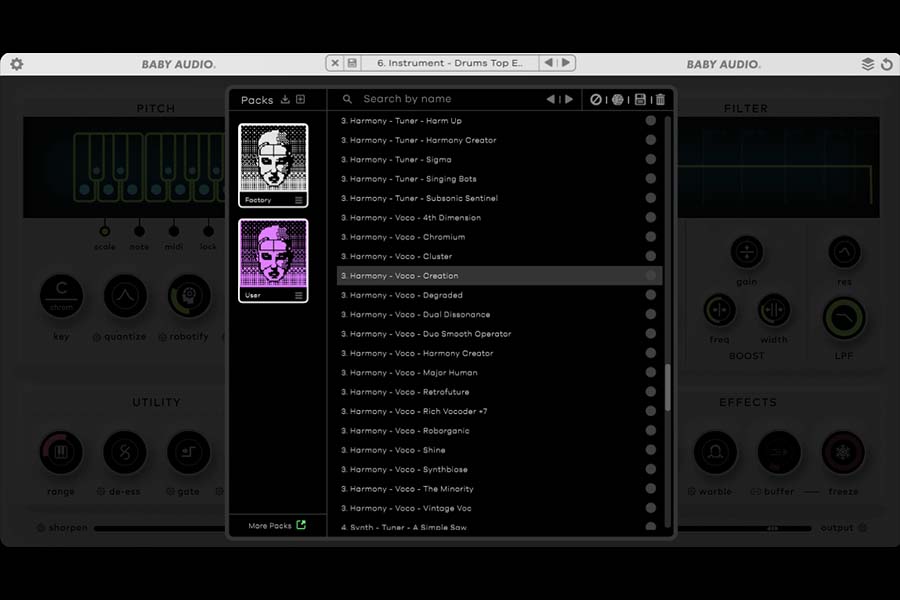The height and width of the screenshot is (600, 900).
Task: Choose preset Harmony - Tuner - Singing Bots
Action: click(x=499, y=179)
